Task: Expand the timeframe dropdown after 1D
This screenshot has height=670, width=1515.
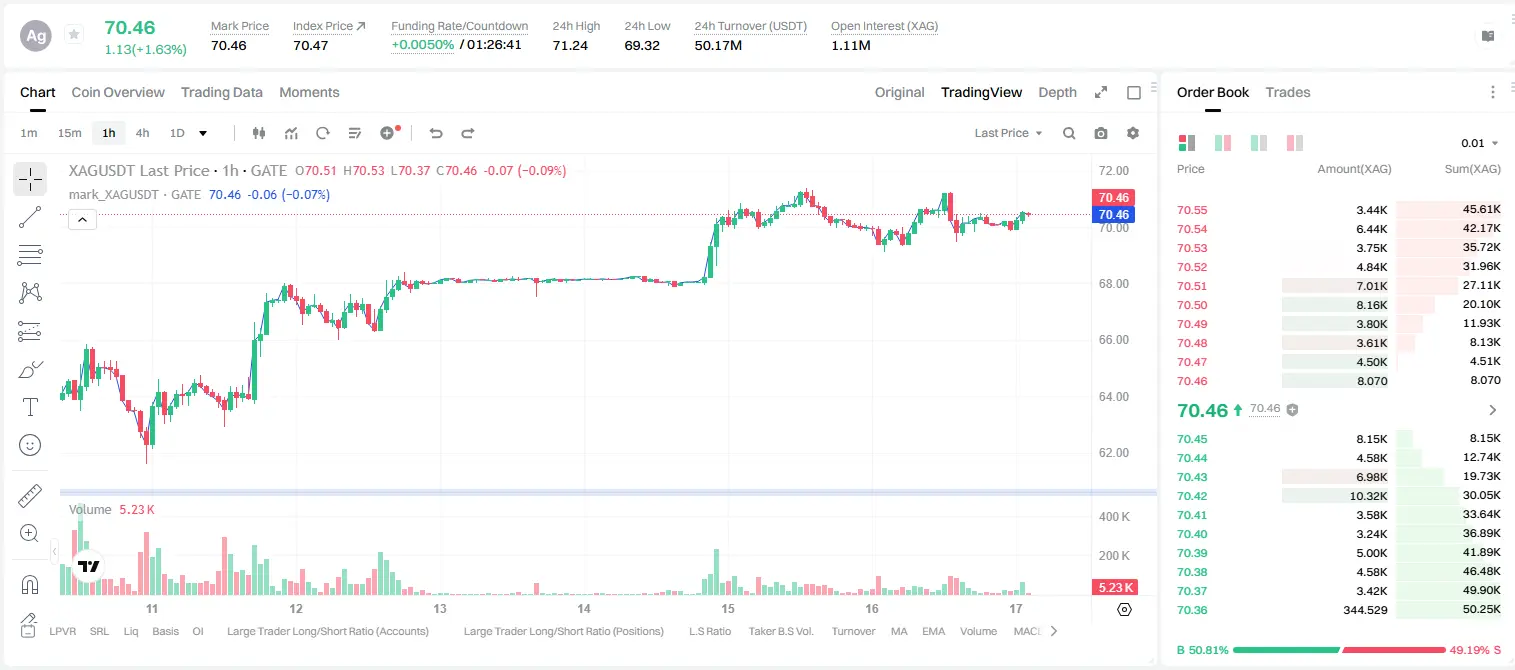Action: (203, 133)
